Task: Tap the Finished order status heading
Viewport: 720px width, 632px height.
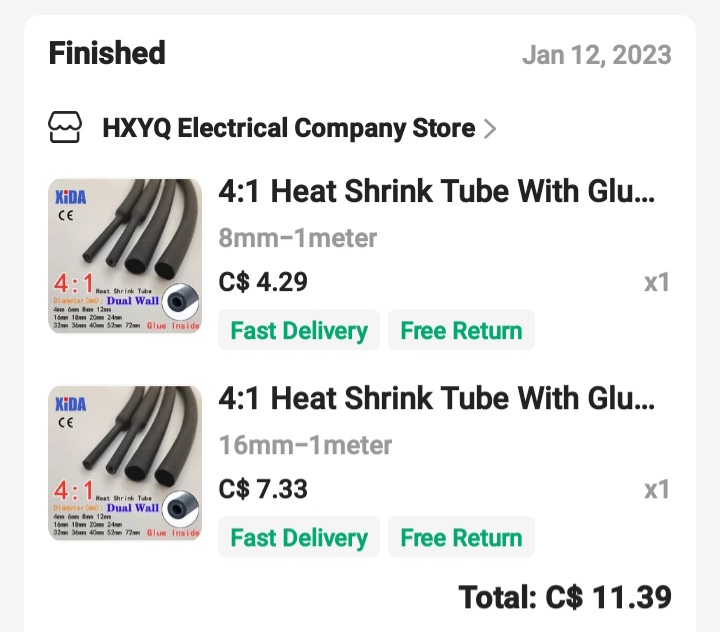Action: (107, 53)
